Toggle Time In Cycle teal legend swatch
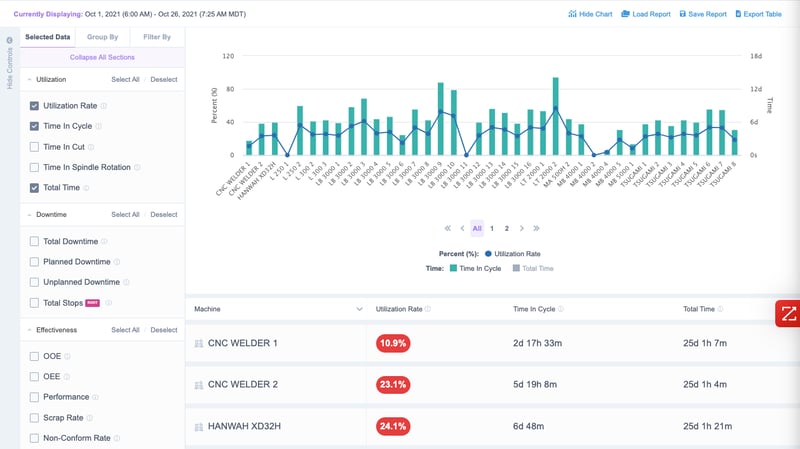 (x=453, y=268)
